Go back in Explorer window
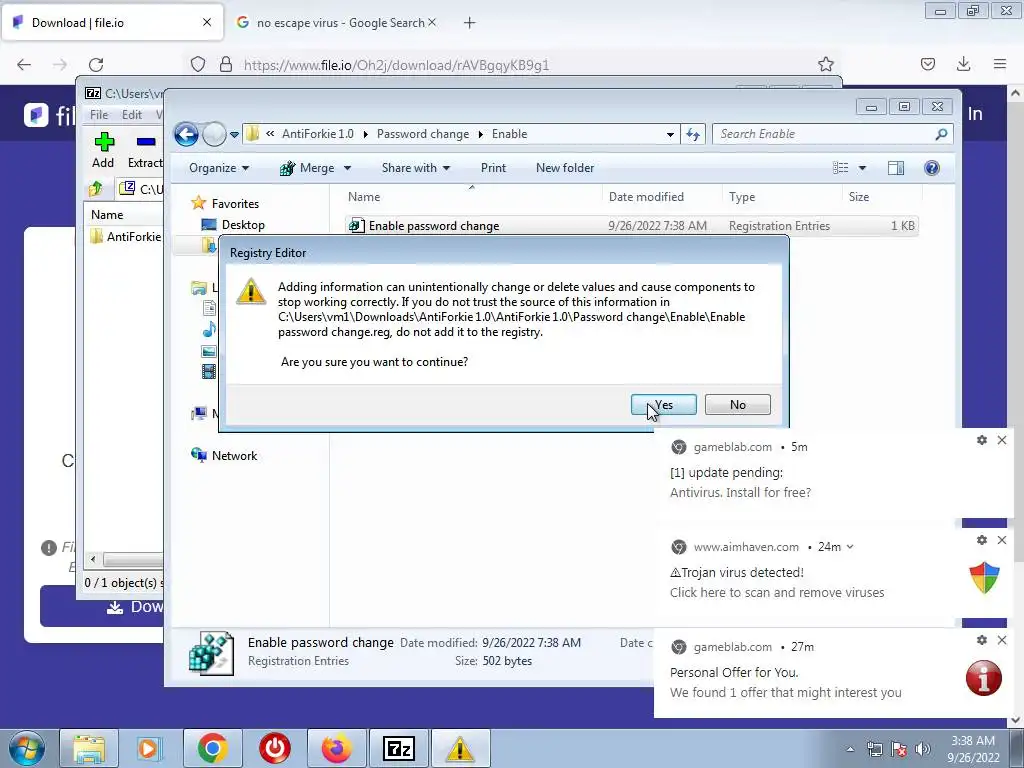1024x768 pixels. tap(186, 135)
